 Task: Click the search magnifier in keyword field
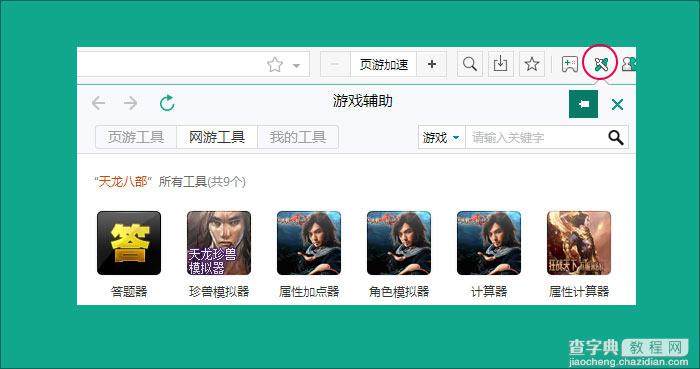pyautogui.click(x=616, y=137)
